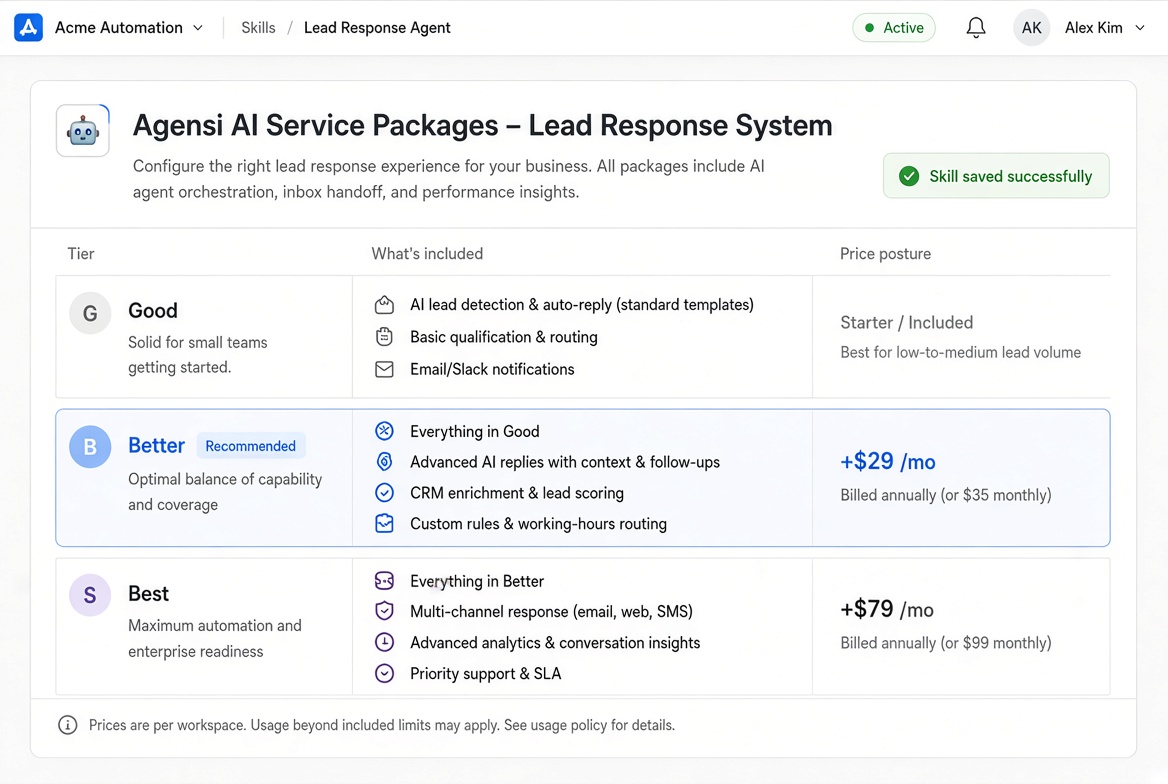Click the info icon beside pricing note

[x=68, y=725]
